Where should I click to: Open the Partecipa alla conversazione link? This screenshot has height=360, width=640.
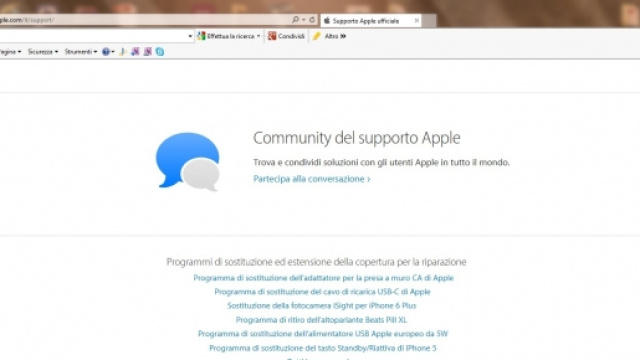(312, 179)
